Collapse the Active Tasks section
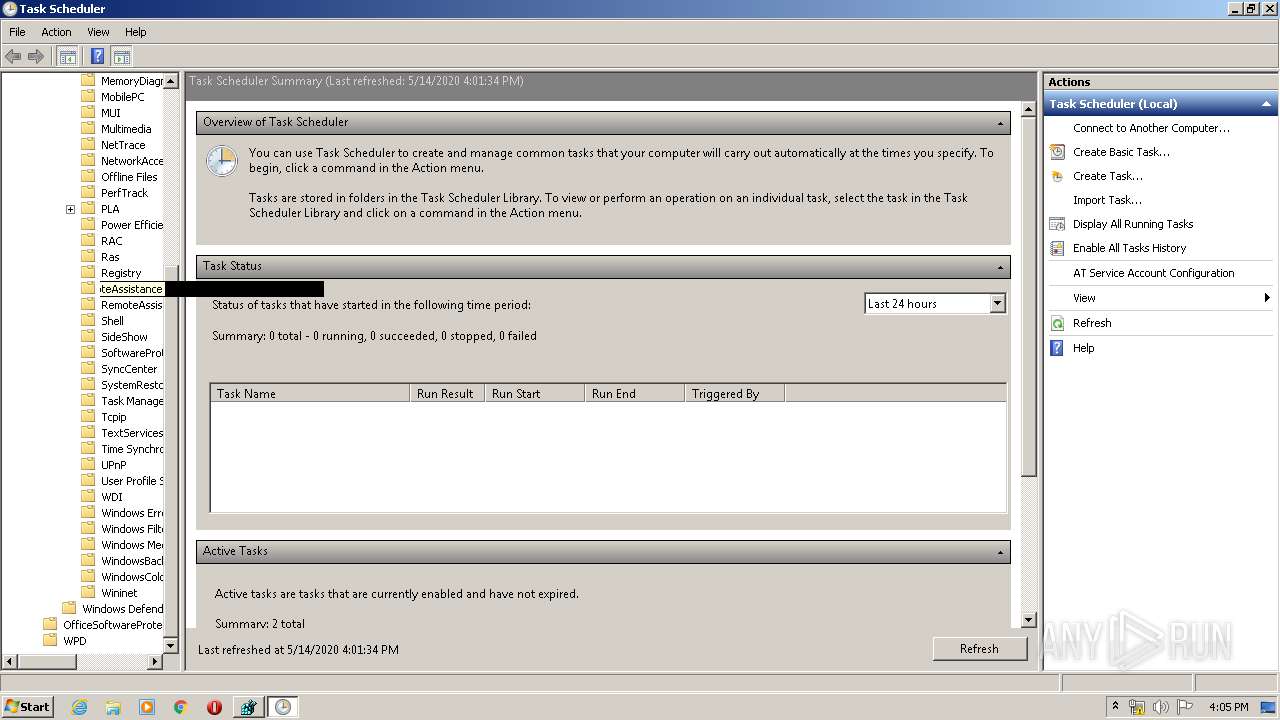This screenshot has width=1280, height=720. point(1000,552)
